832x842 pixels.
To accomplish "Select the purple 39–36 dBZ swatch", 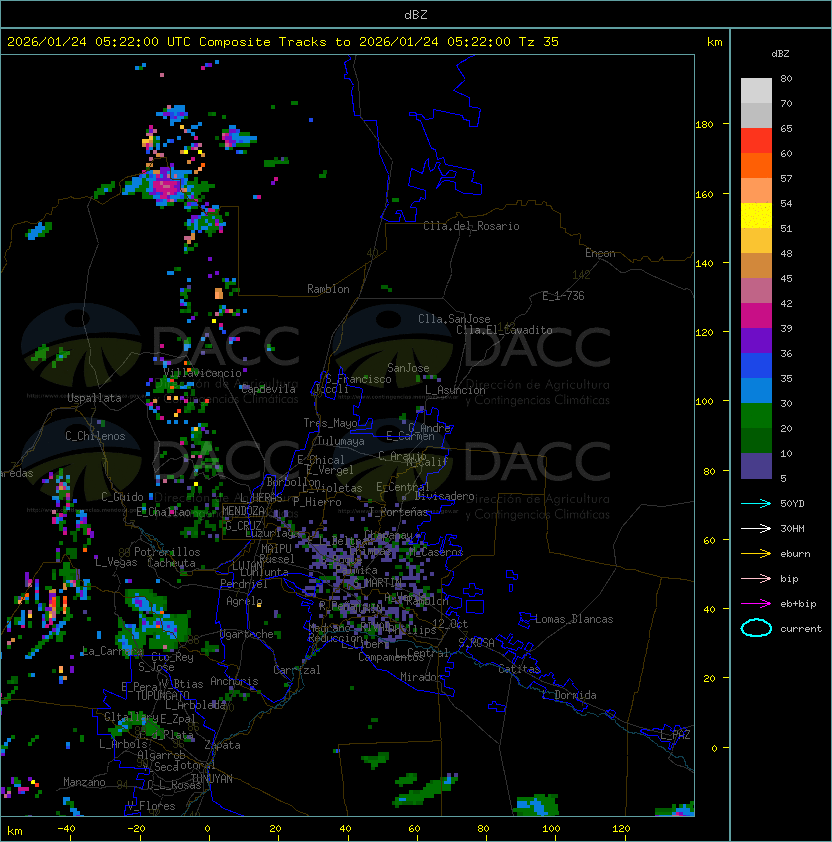I will 756,340.
